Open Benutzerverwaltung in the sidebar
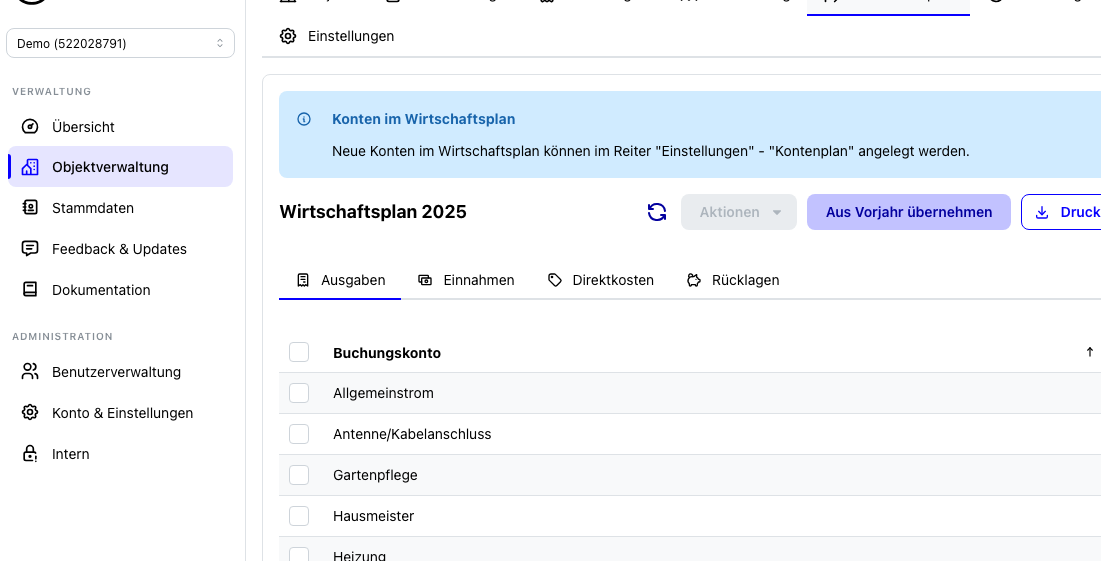The width and height of the screenshot is (1101, 561). click(x=121, y=371)
